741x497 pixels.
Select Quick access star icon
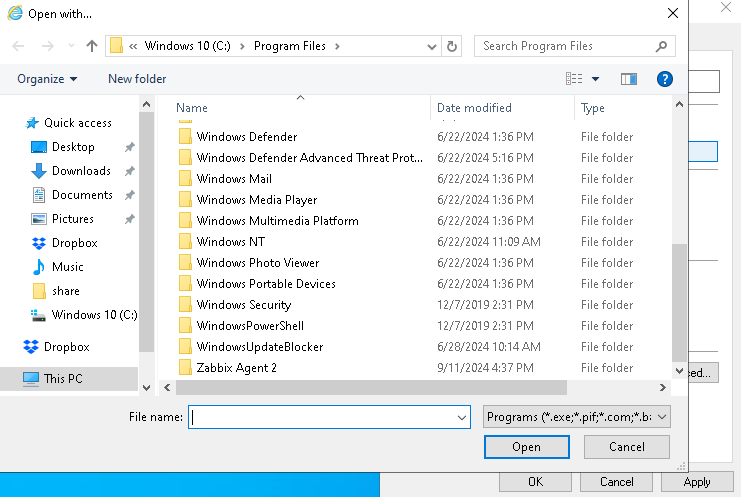pyautogui.click(x=32, y=123)
